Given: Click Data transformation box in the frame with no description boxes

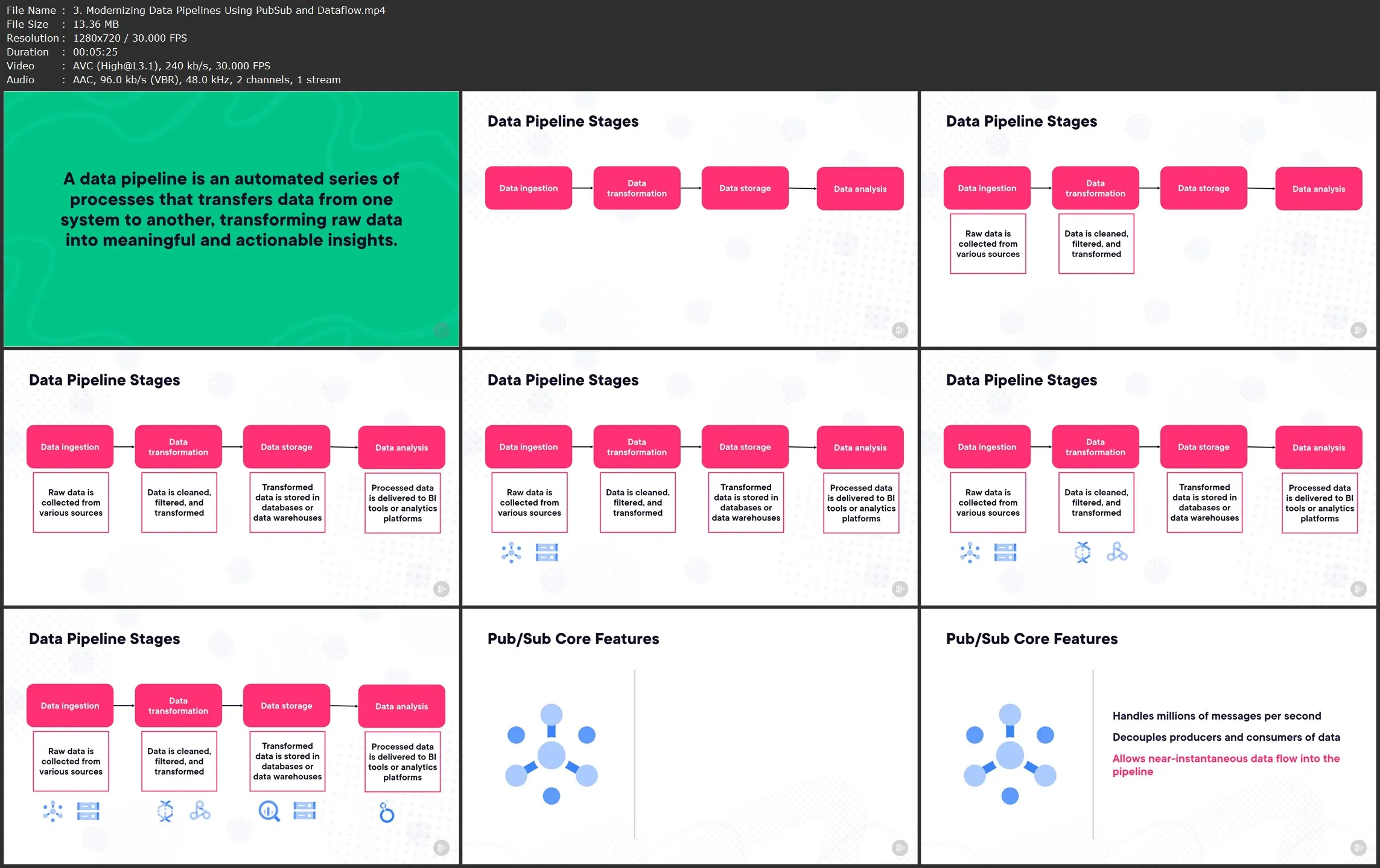Looking at the screenshot, I should click(637, 188).
